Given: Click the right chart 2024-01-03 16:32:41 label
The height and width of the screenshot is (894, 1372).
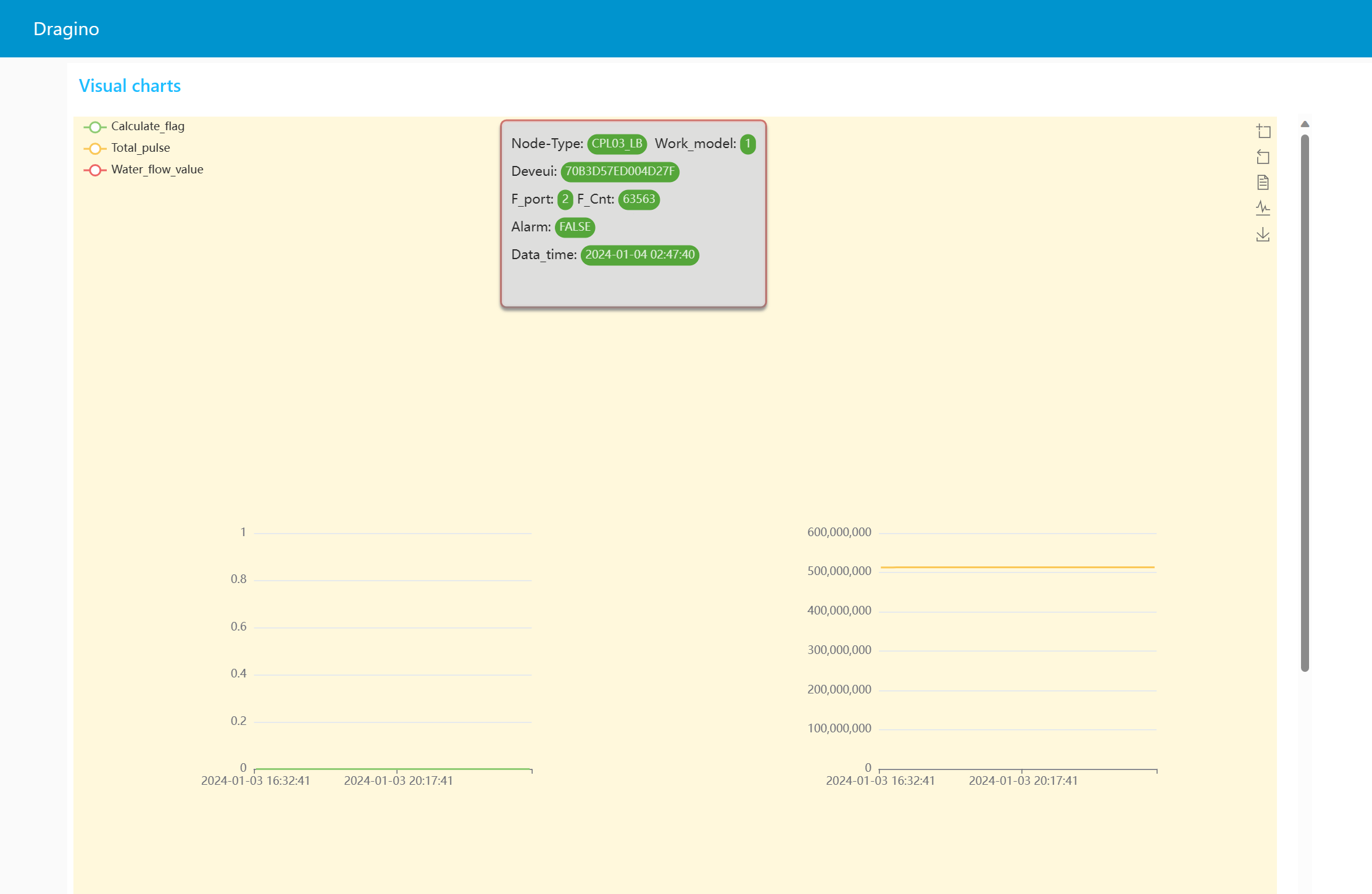Looking at the screenshot, I should [x=880, y=780].
